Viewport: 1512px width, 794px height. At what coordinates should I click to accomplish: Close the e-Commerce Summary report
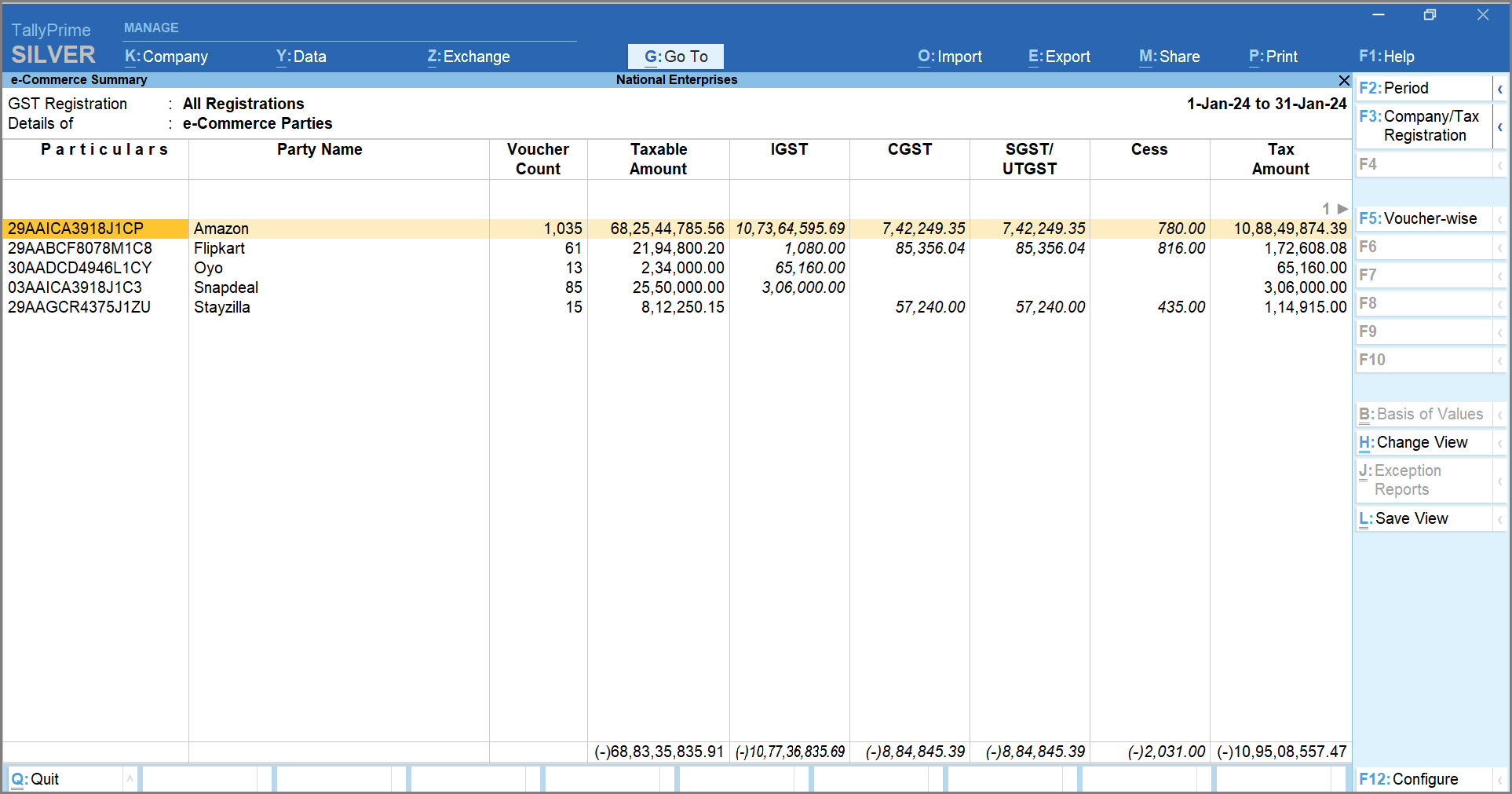(1343, 80)
